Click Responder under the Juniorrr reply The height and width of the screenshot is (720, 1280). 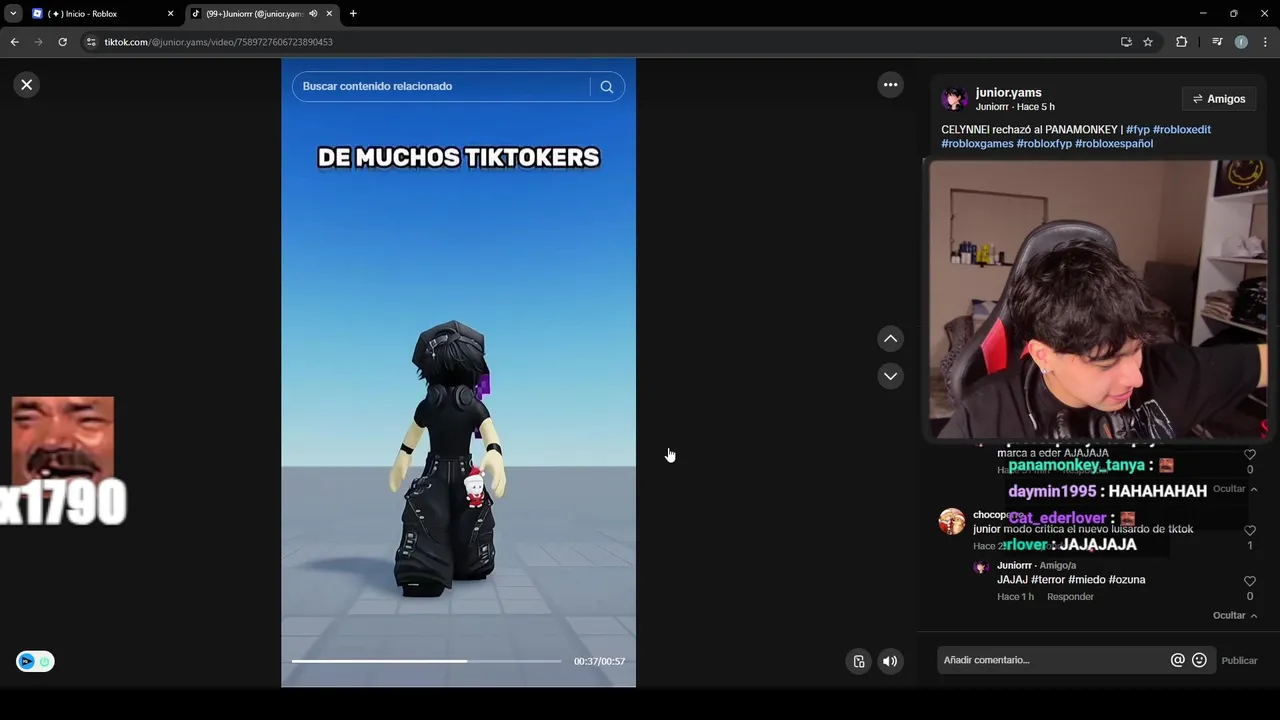pos(1070,597)
